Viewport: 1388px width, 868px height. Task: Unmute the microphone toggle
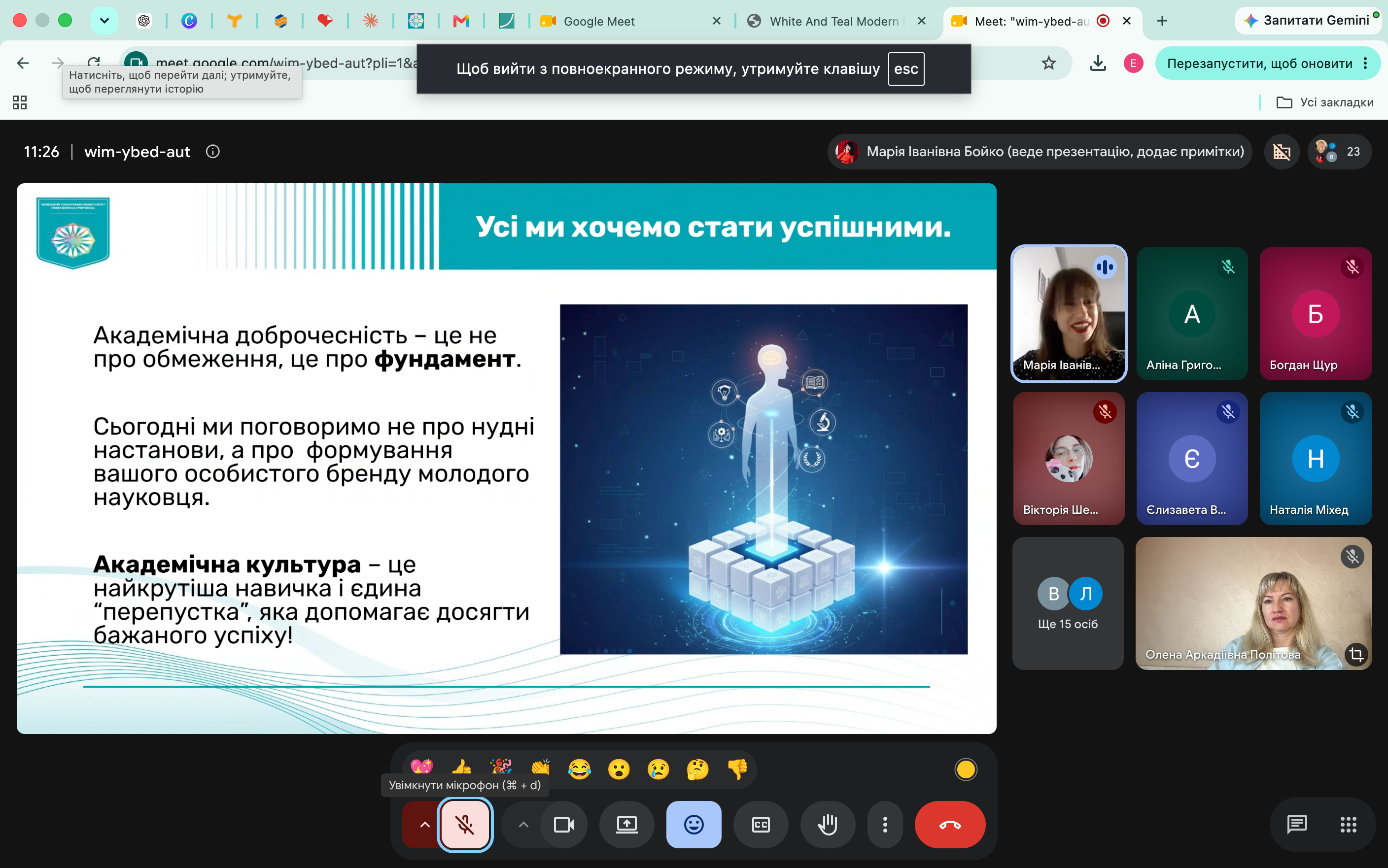(465, 824)
